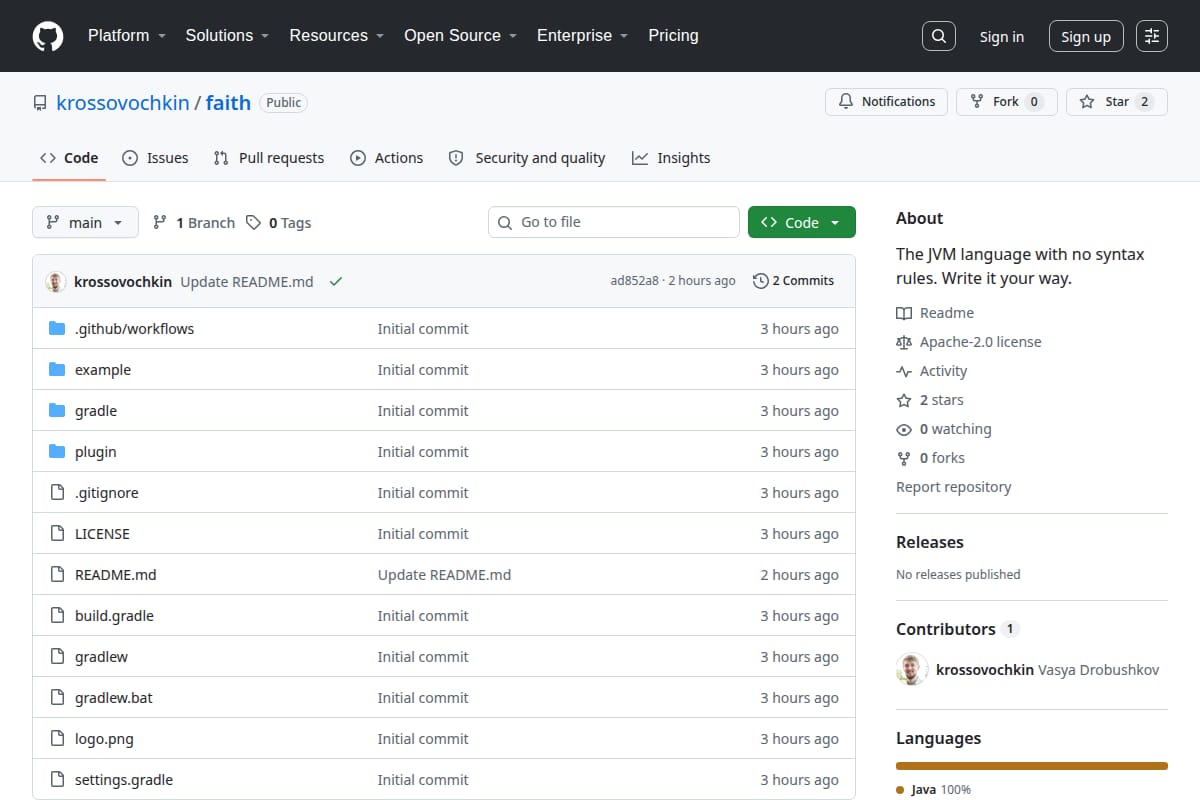Click file icon beside .gitignore

pos(57,493)
